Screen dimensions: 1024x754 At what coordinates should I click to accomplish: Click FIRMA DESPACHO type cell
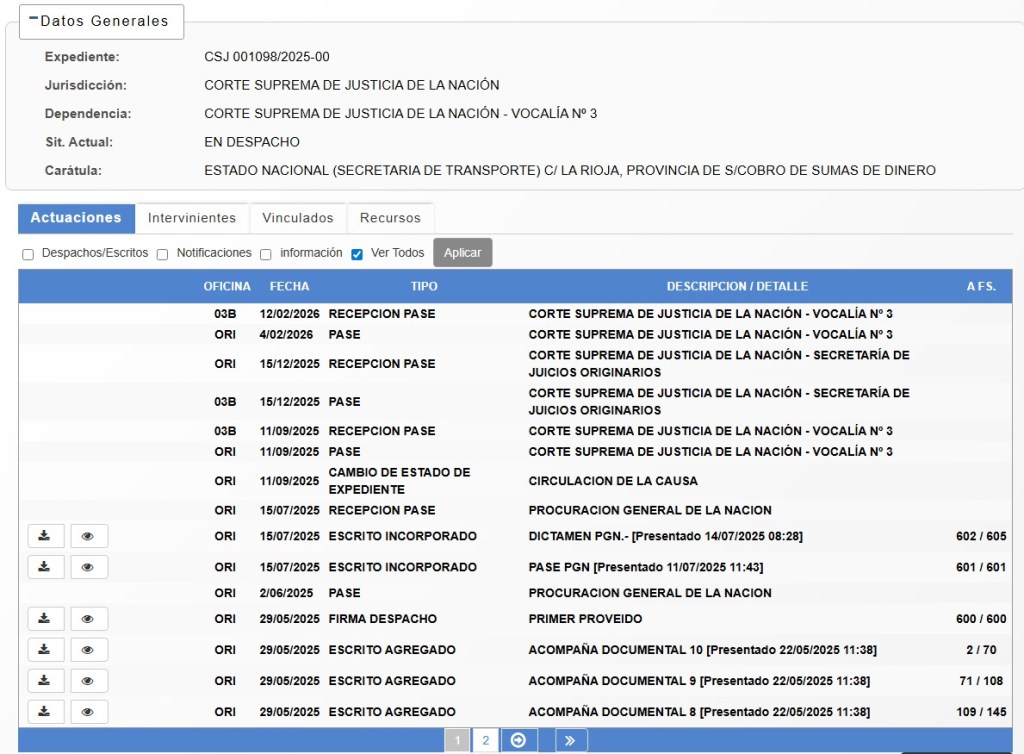click(x=383, y=618)
